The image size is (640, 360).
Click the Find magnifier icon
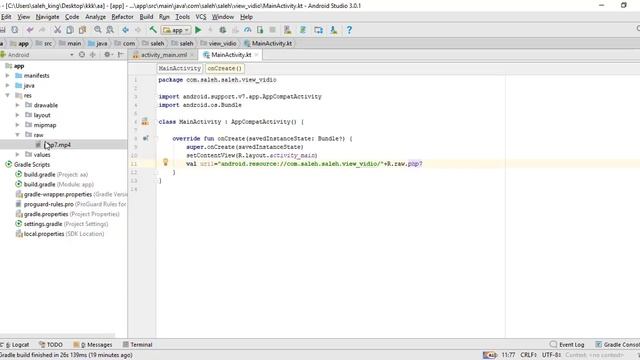[98, 30]
